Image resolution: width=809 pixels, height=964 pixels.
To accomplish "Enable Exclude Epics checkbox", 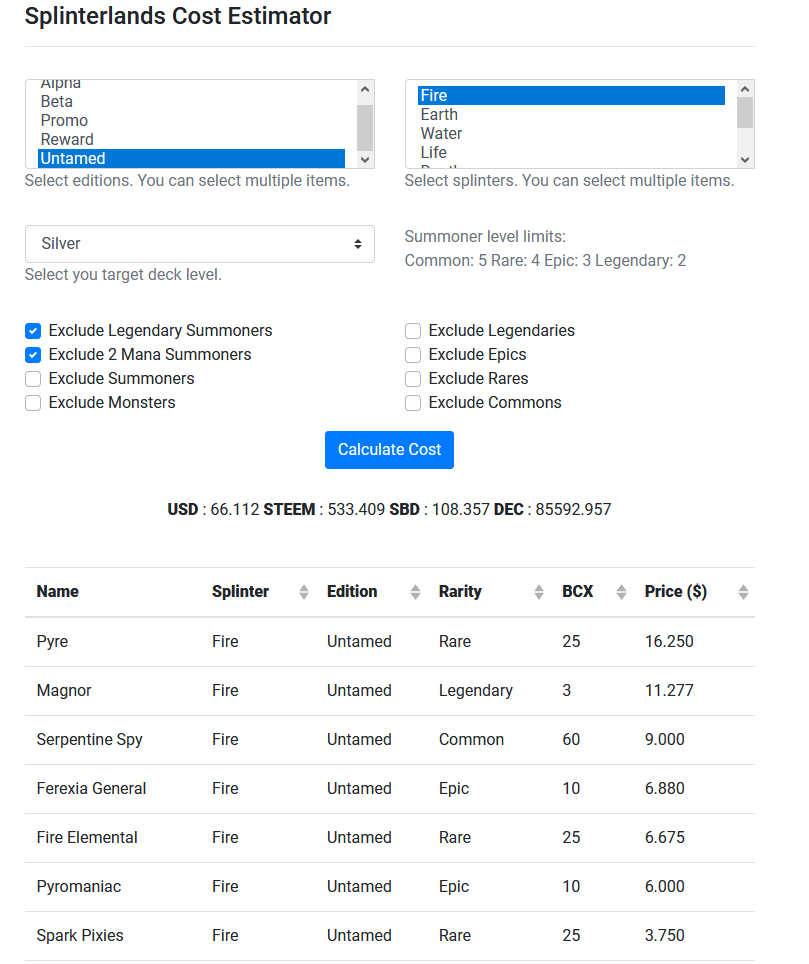I will tap(413, 355).
